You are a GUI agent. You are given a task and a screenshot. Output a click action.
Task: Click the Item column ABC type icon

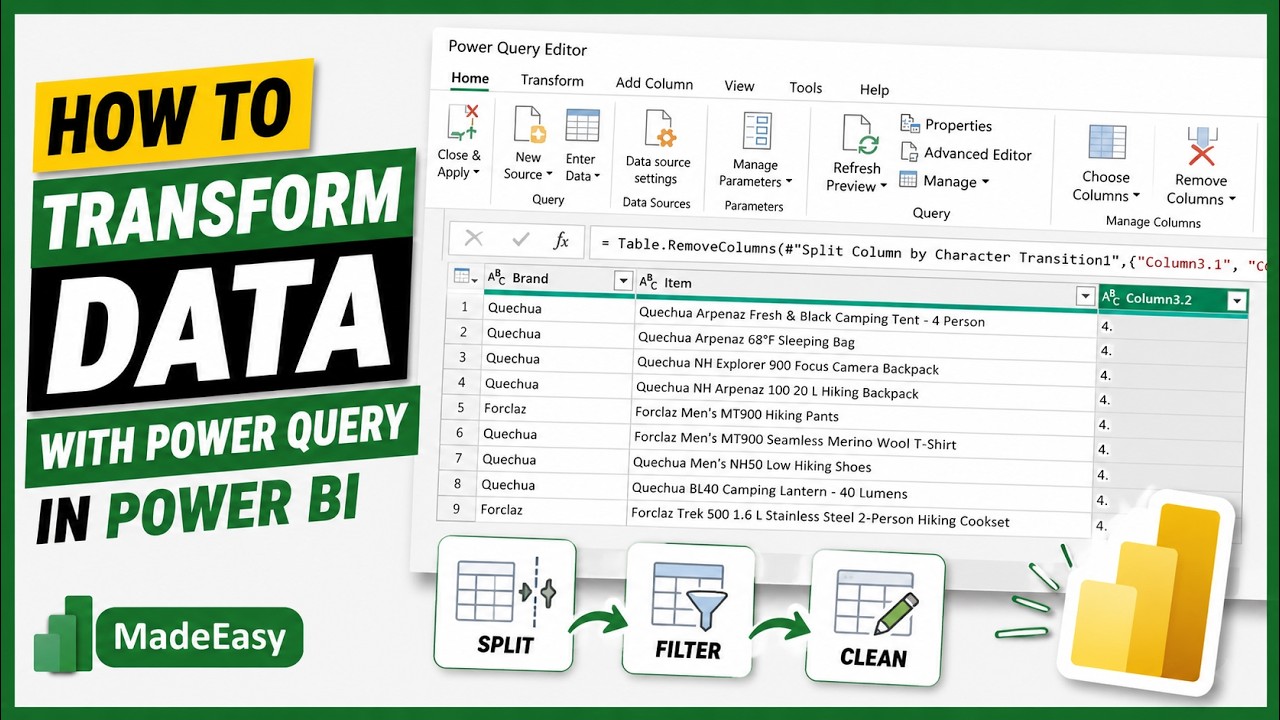point(648,282)
